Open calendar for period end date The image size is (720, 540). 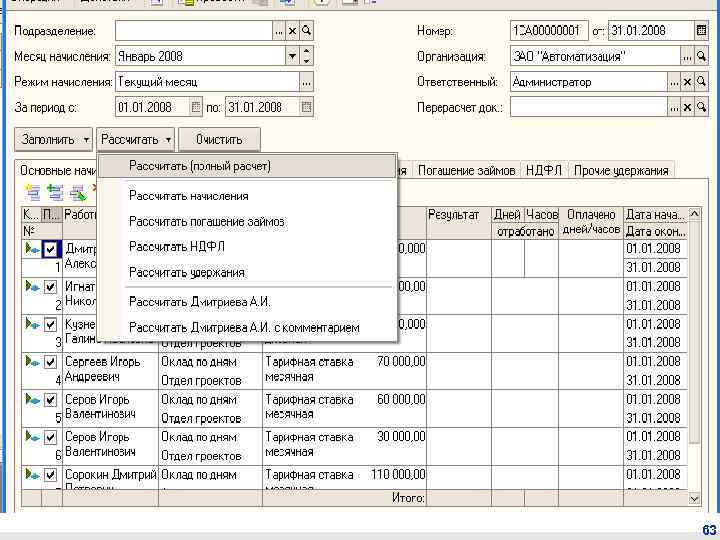(306, 107)
